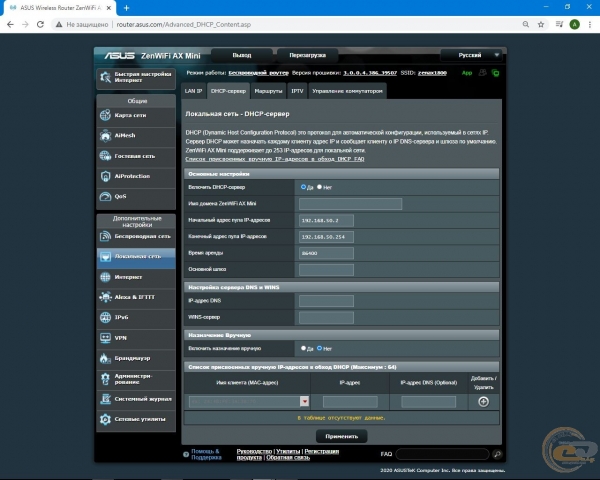Open the Утилиты footer link

pyautogui.click(x=288, y=451)
